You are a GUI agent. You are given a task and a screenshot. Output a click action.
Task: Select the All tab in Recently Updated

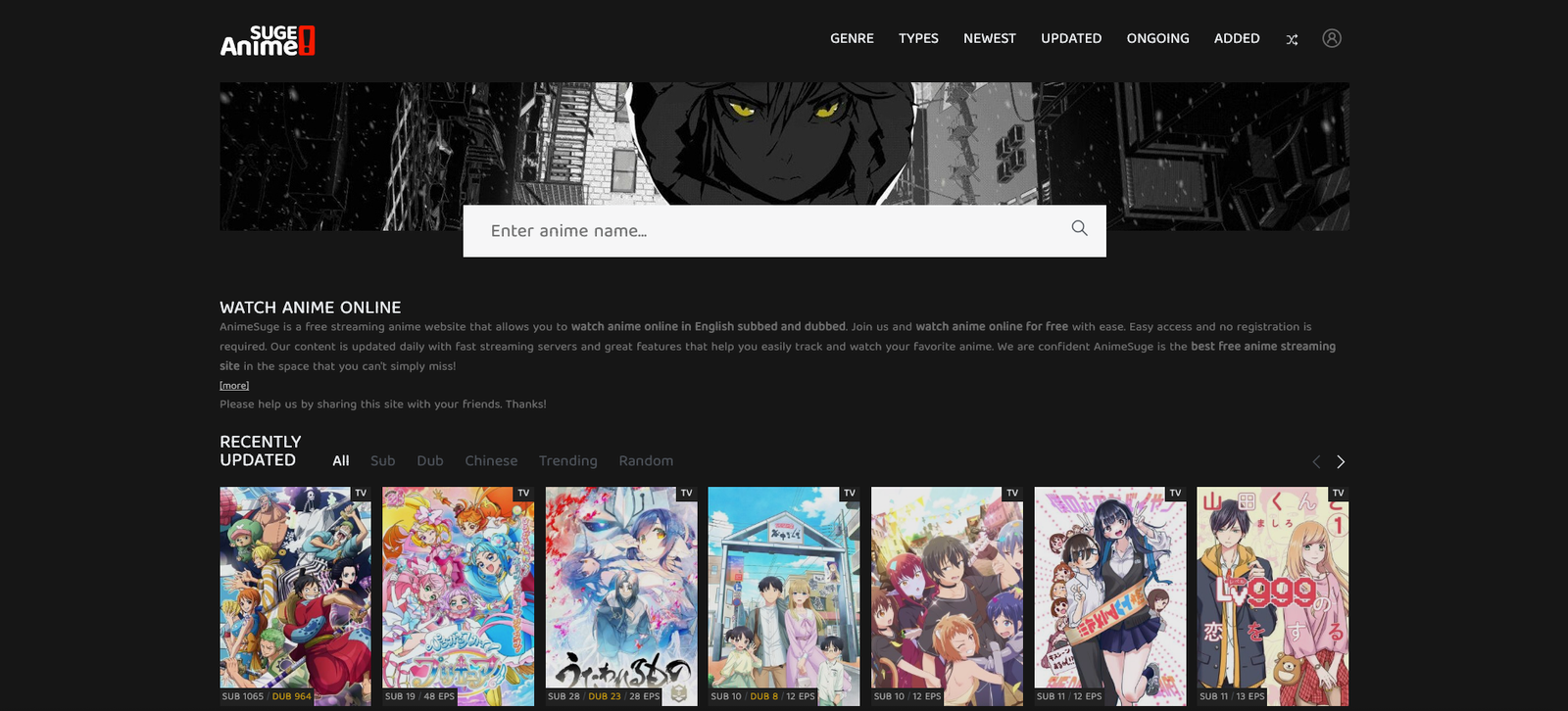coord(341,461)
